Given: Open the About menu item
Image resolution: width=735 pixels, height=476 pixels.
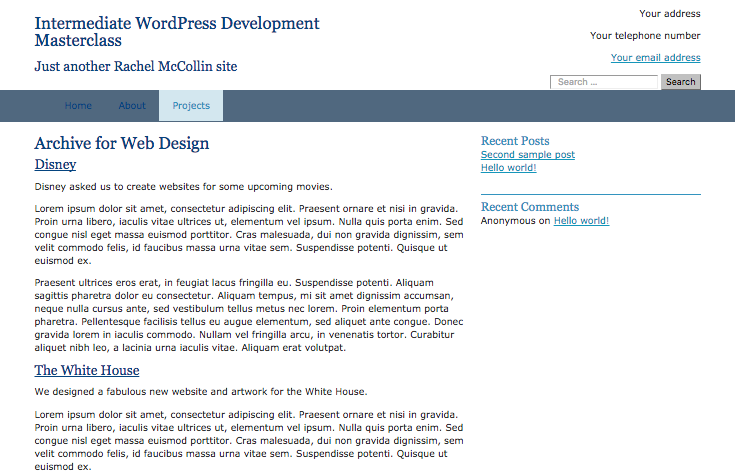Looking at the screenshot, I should click(x=132, y=106).
